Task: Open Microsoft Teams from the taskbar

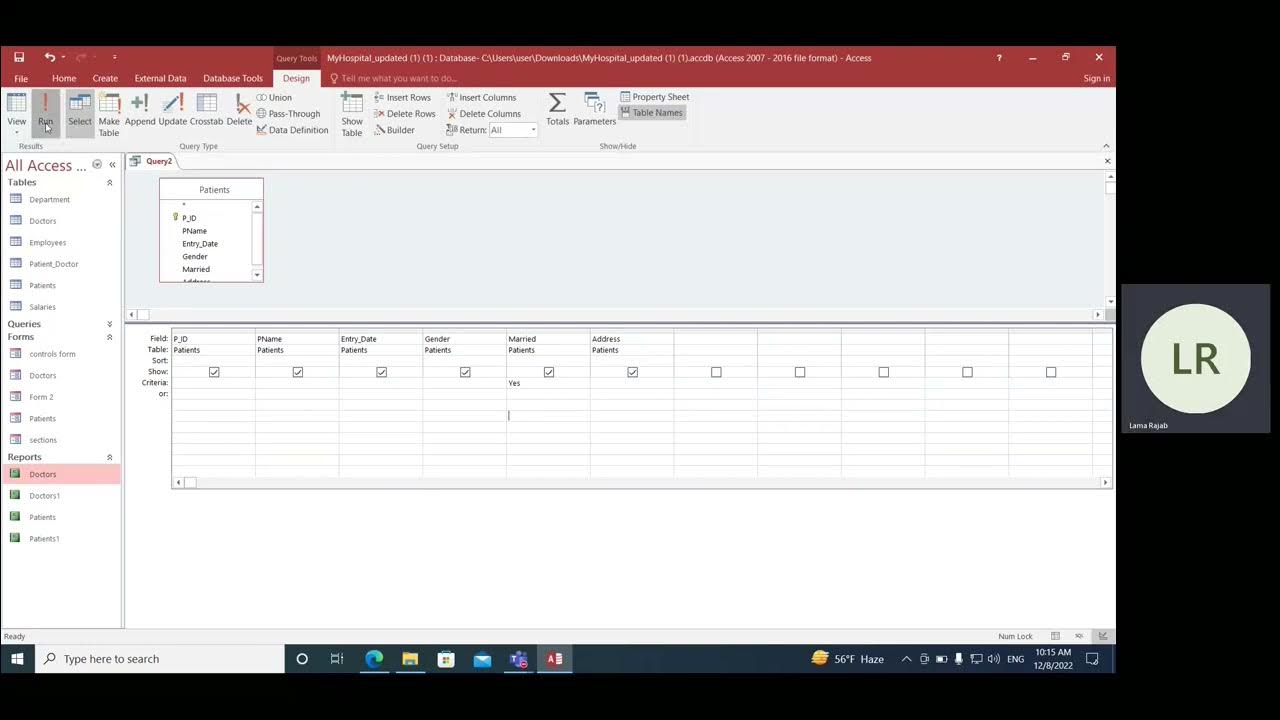Action: click(518, 659)
